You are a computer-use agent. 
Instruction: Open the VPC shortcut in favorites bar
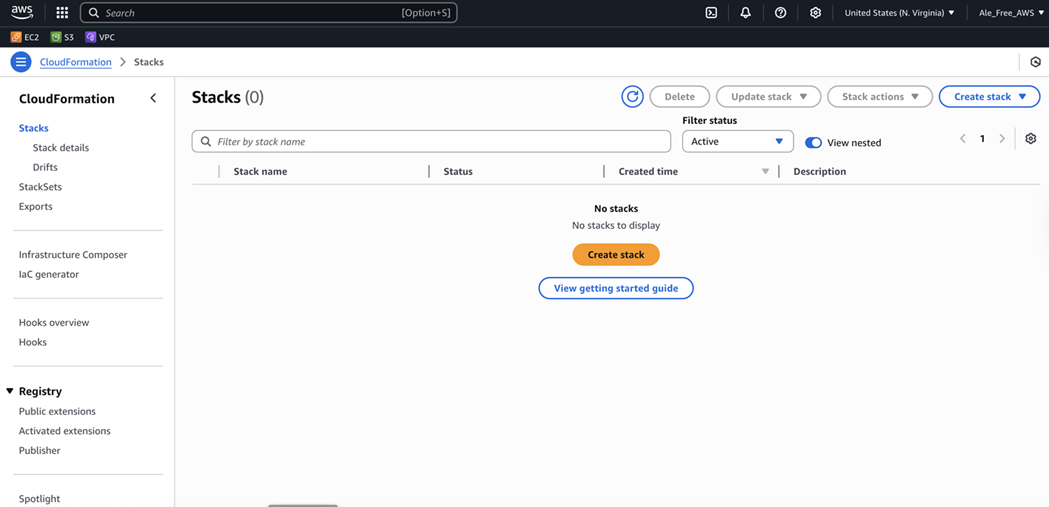coord(100,37)
